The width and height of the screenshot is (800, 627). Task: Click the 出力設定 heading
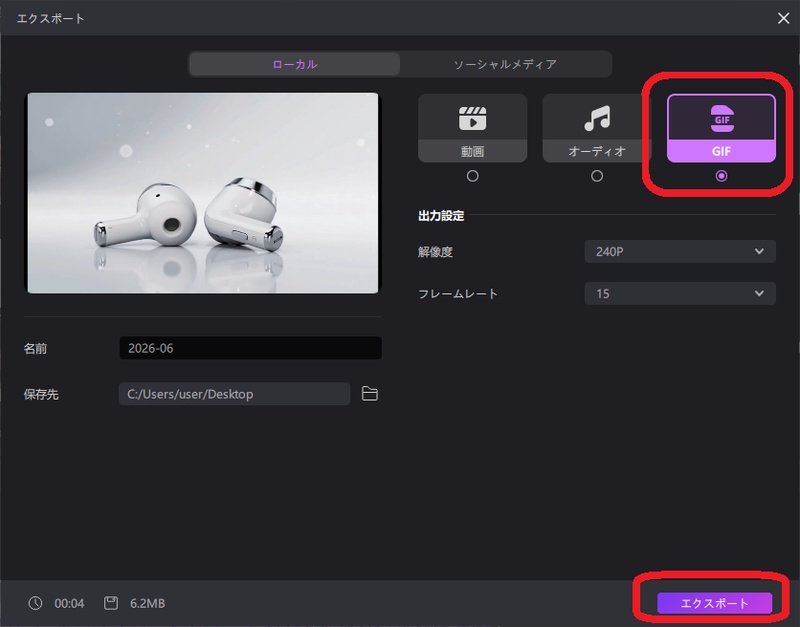[x=441, y=216]
